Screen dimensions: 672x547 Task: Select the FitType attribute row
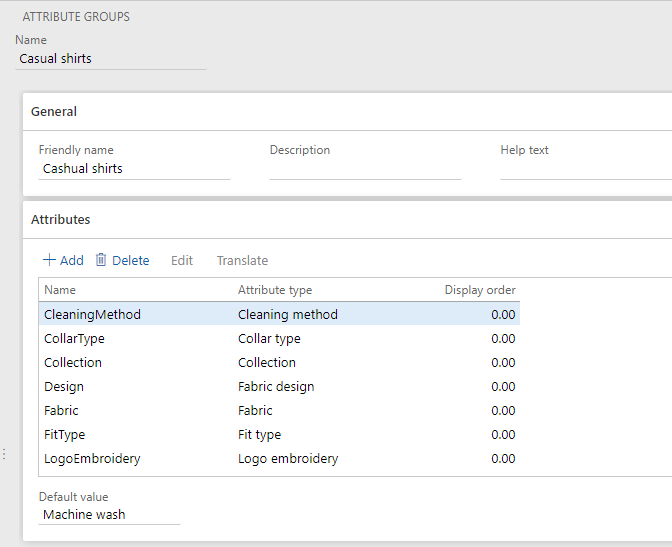point(65,434)
